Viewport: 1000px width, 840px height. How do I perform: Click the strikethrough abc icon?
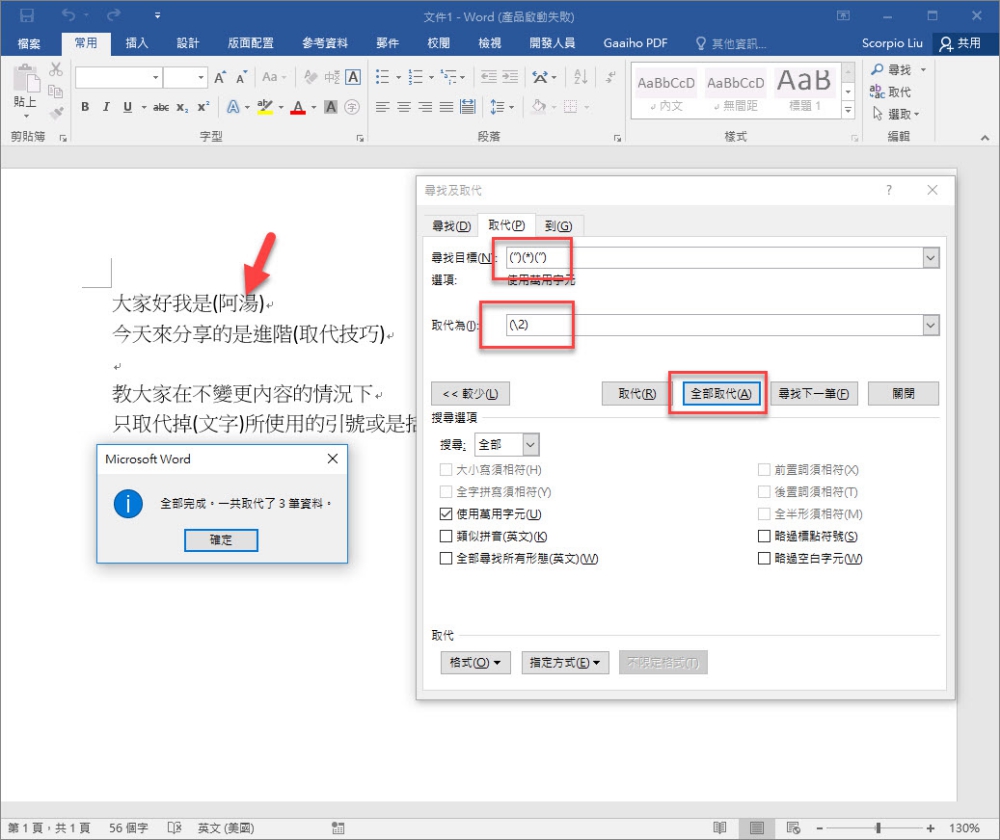pyautogui.click(x=161, y=107)
